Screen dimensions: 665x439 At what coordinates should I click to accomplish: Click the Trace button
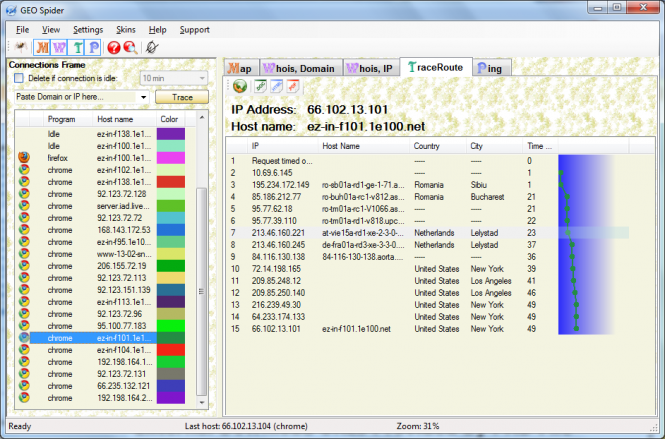[182, 97]
